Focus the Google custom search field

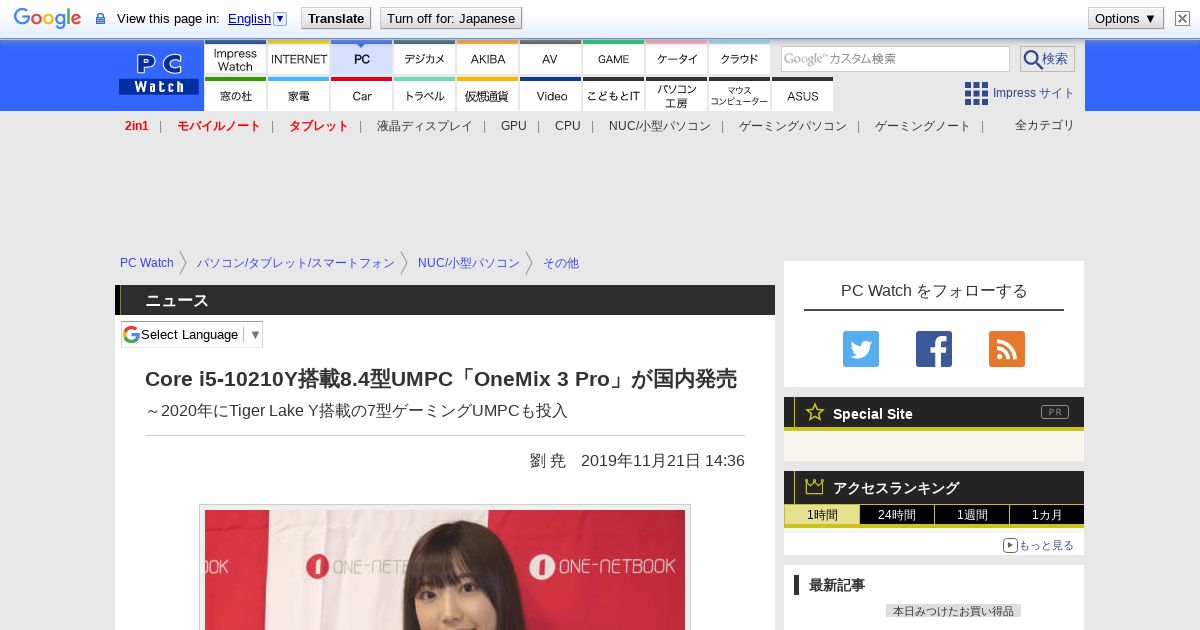(x=895, y=59)
